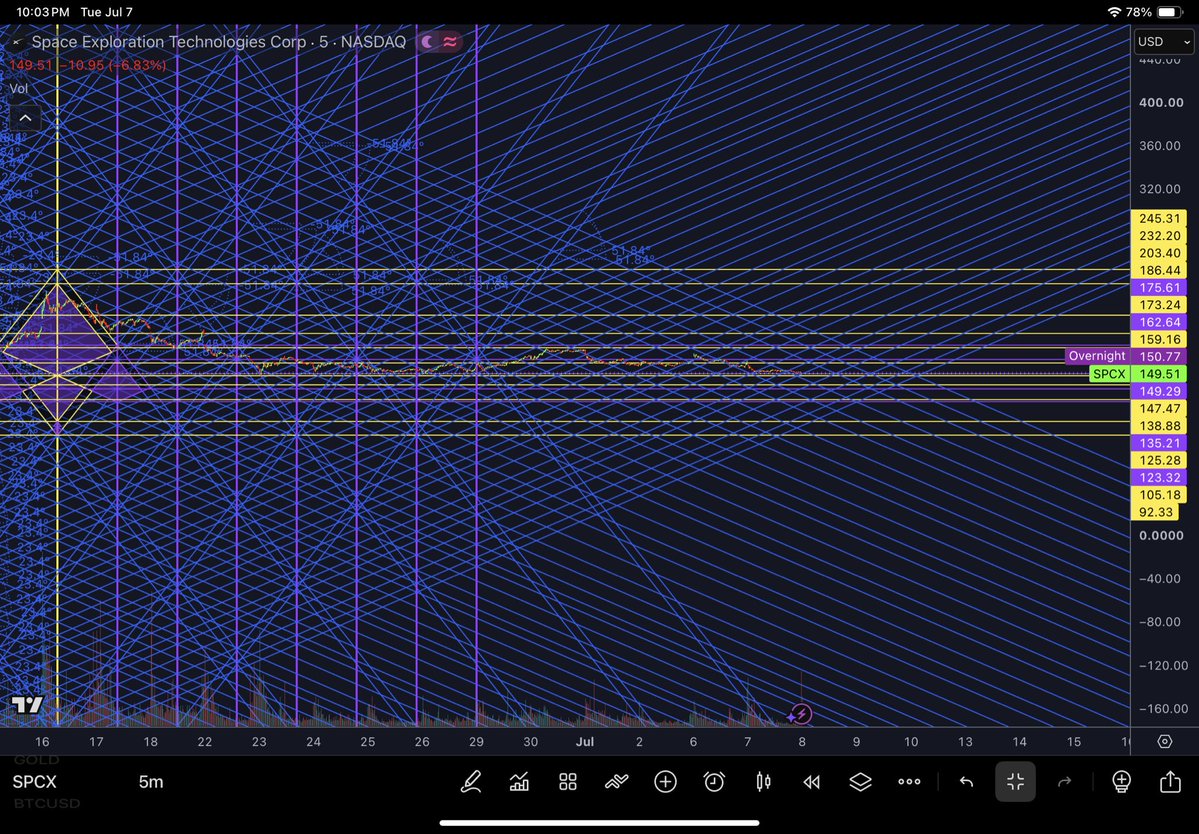
Task: Change chart type candlestick icon
Action: pyautogui.click(x=762, y=781)
